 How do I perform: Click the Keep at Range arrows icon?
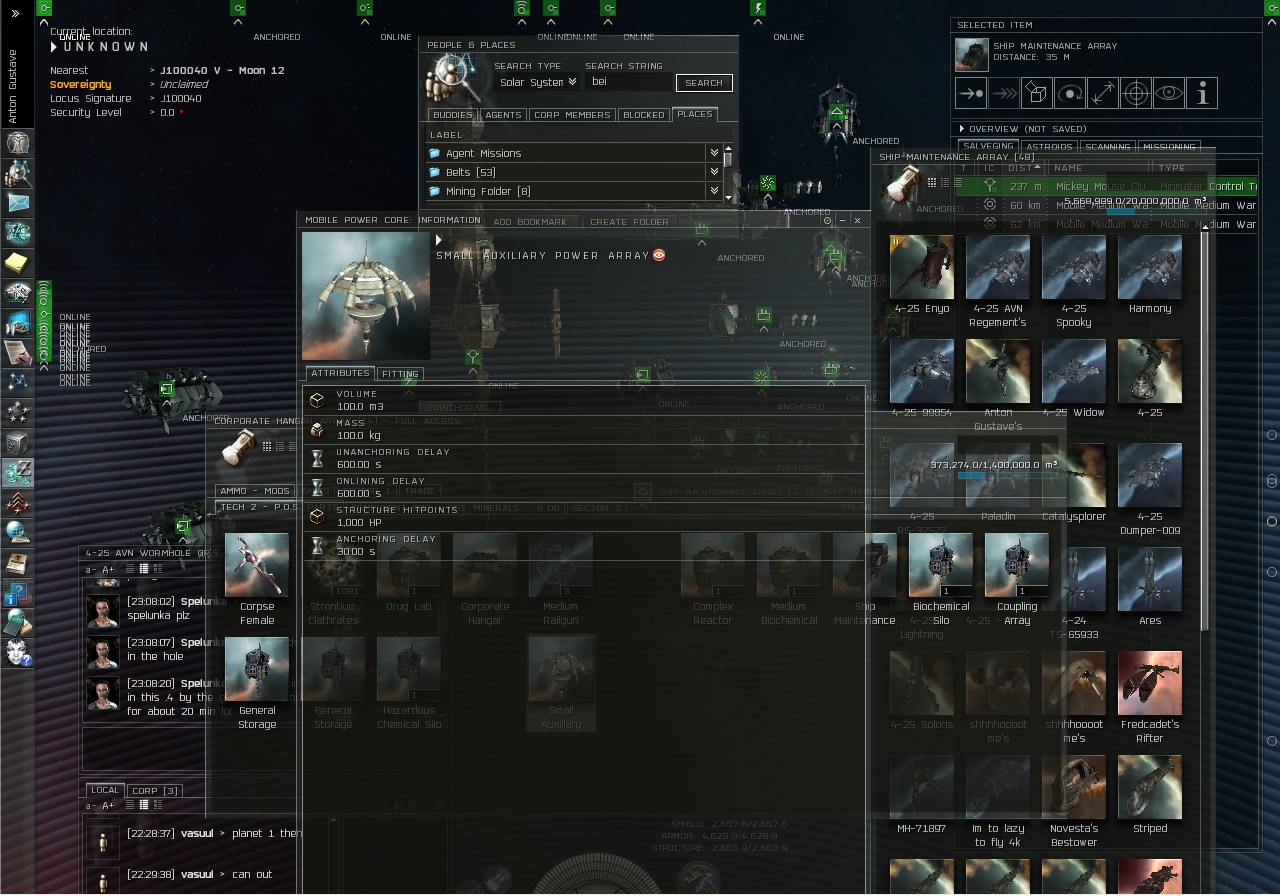(x=1103, y=93)
